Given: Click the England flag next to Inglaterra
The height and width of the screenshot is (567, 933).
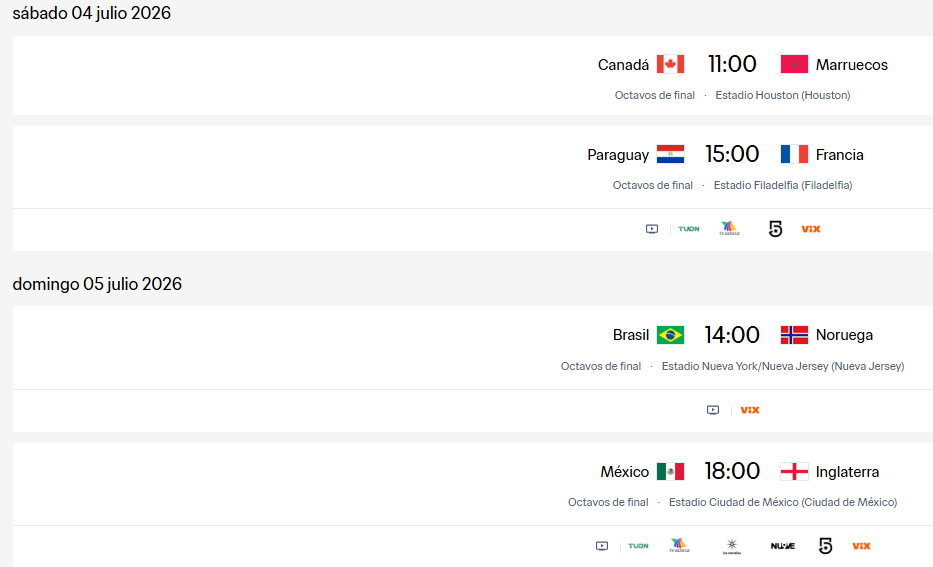Looking at the screenshot, I should 794,472.
